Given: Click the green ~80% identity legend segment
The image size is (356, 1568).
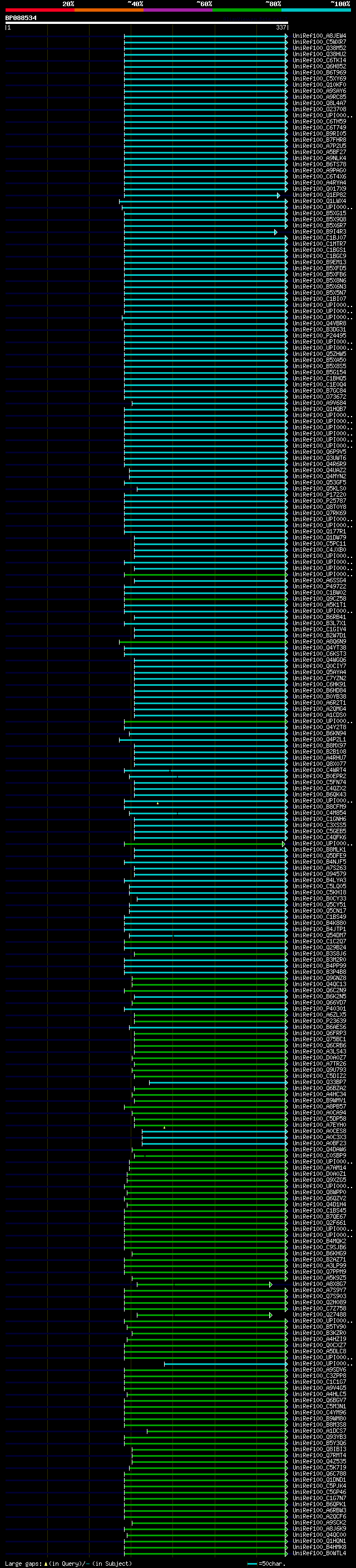Looking at the screenshot, I should pos(247,10).
